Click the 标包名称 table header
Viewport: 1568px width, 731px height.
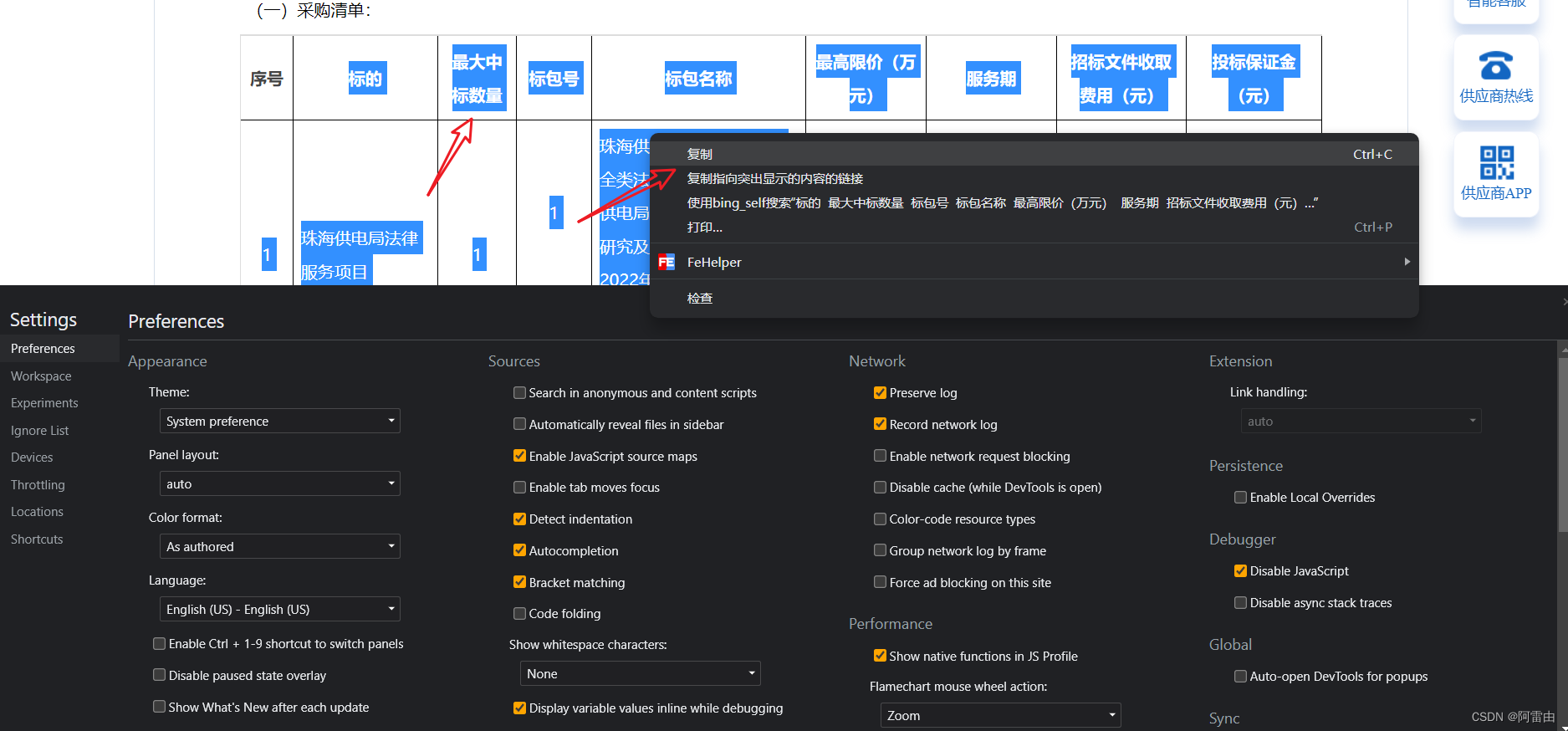click(x=698, y=79)
